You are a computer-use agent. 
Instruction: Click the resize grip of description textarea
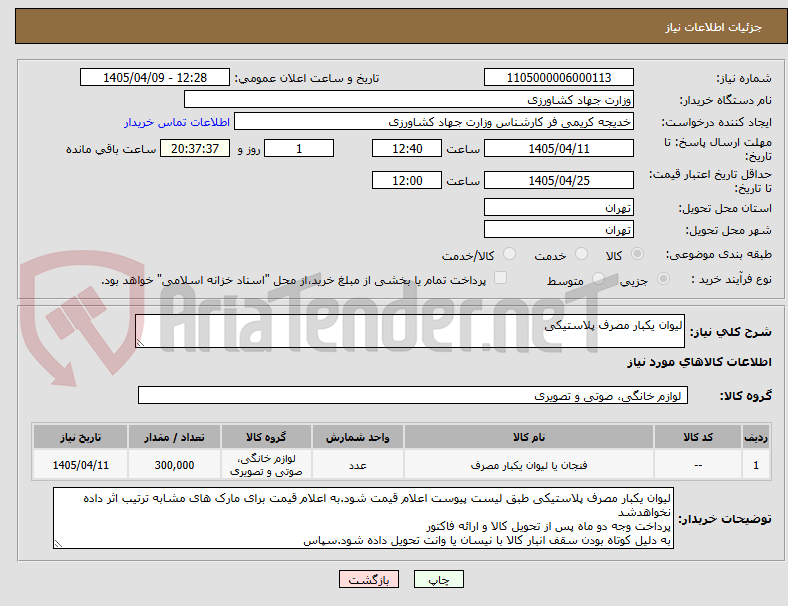coord(140,343)
